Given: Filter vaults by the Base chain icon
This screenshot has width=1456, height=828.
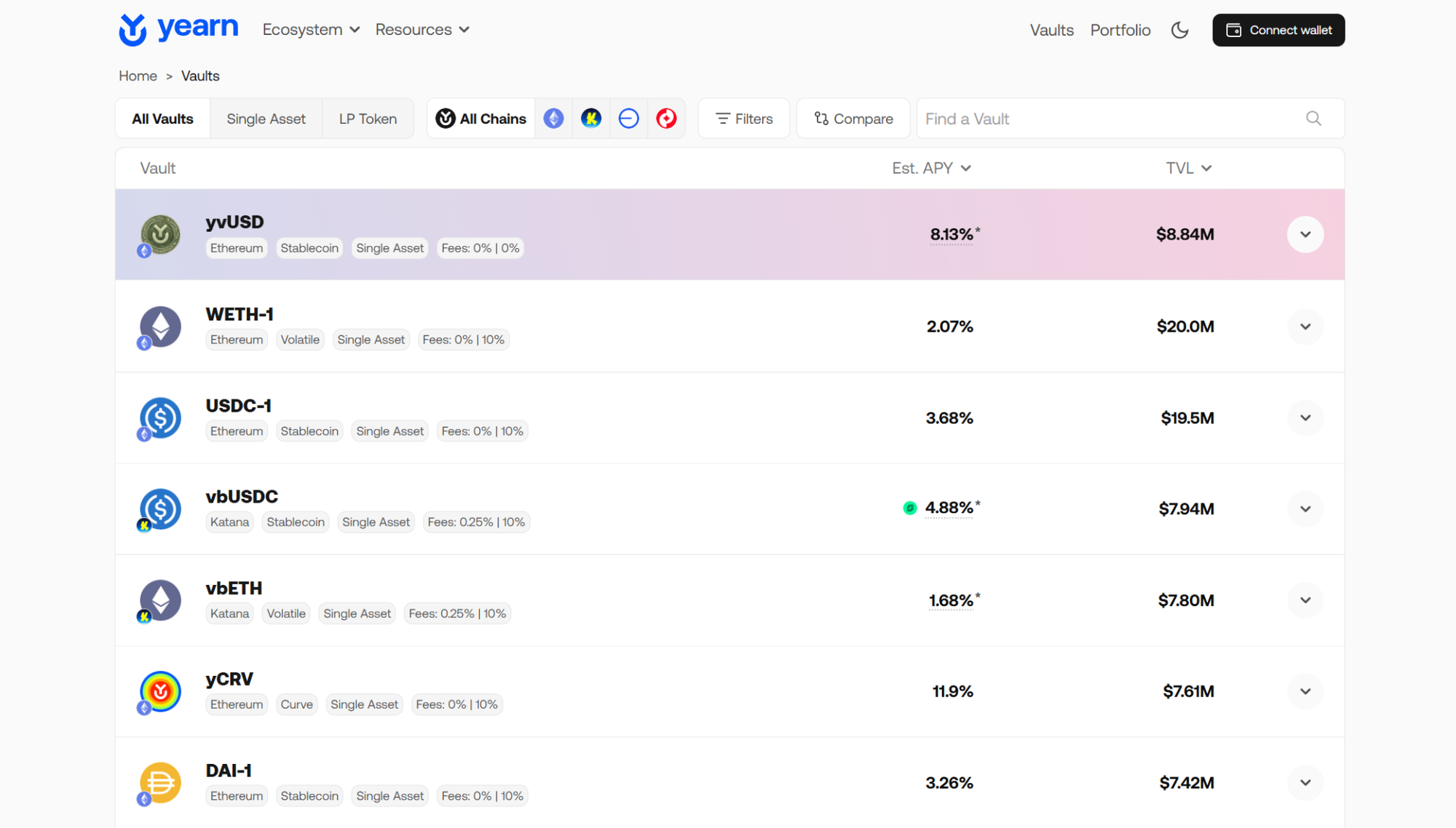Looking at the screenshot, I should click(629, 119).
